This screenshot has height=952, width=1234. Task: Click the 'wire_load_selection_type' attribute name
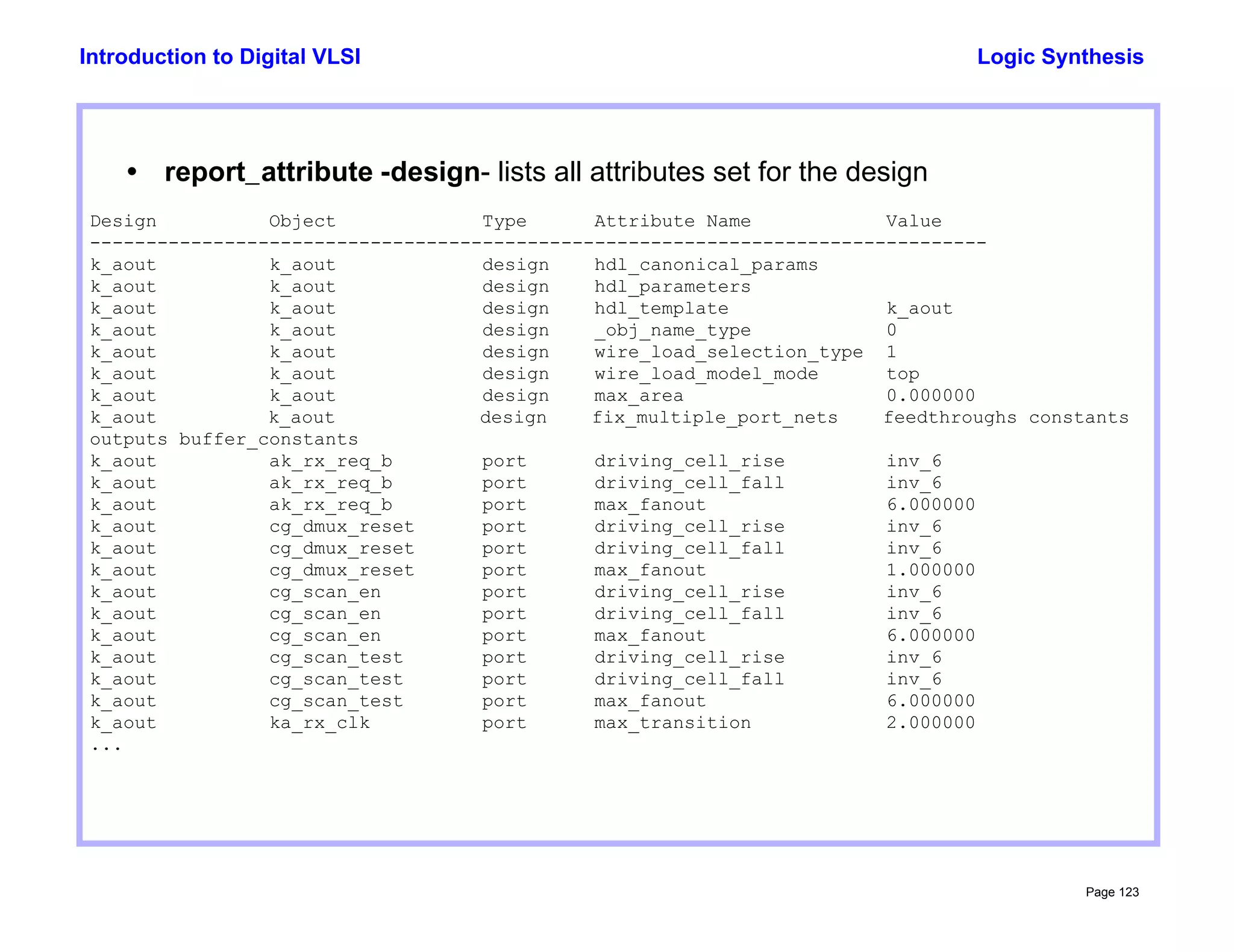tap(728, 352)
